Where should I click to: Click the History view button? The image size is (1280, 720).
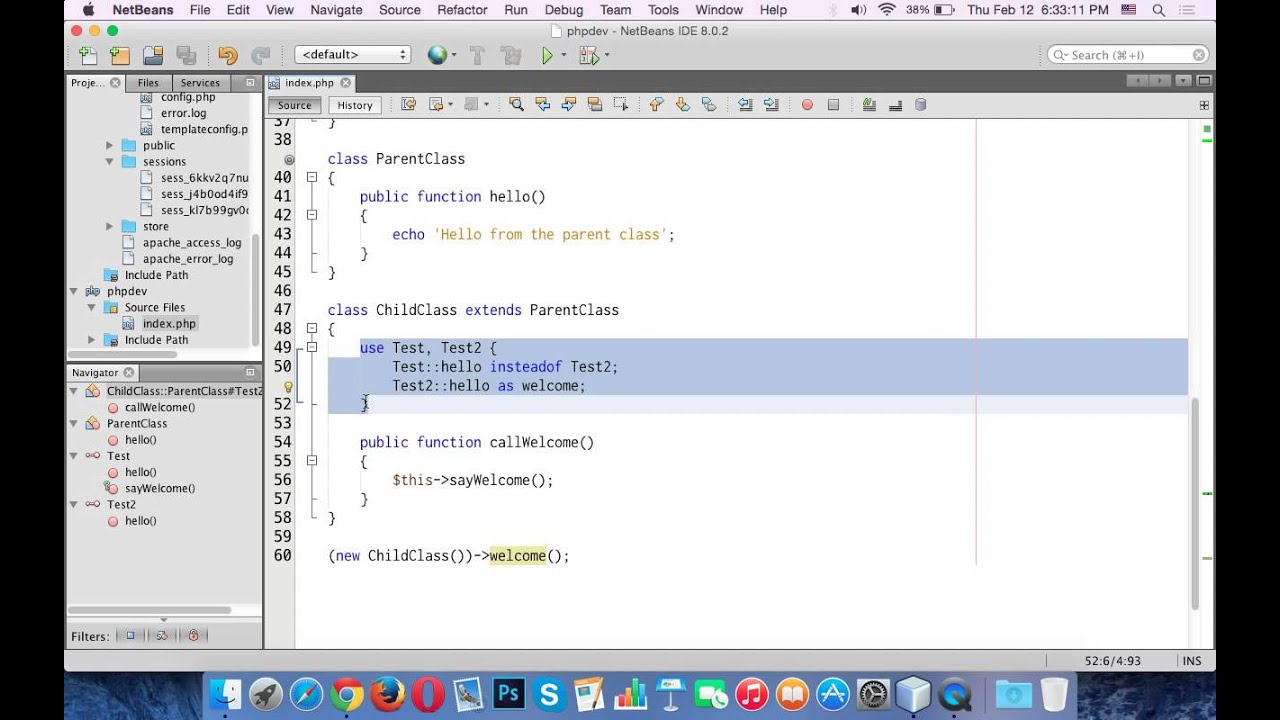[355, 105]
